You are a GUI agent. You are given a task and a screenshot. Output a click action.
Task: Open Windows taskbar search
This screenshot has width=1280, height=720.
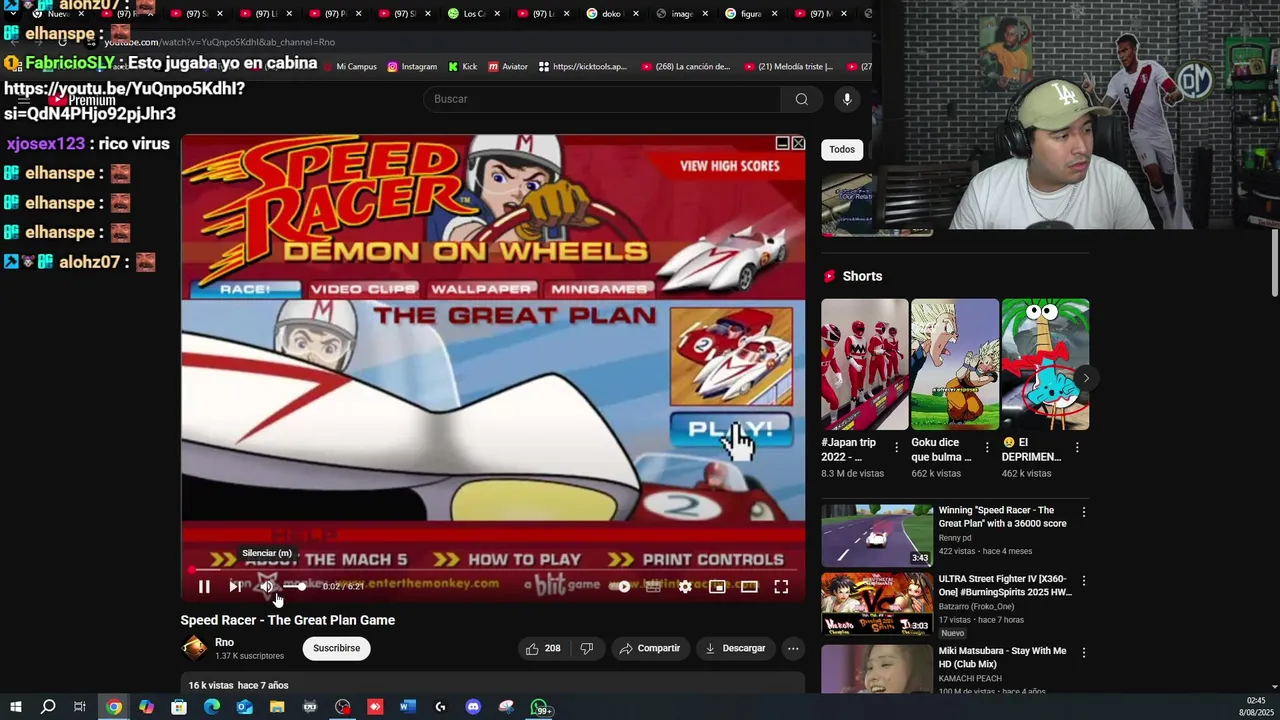coord(48,707)
